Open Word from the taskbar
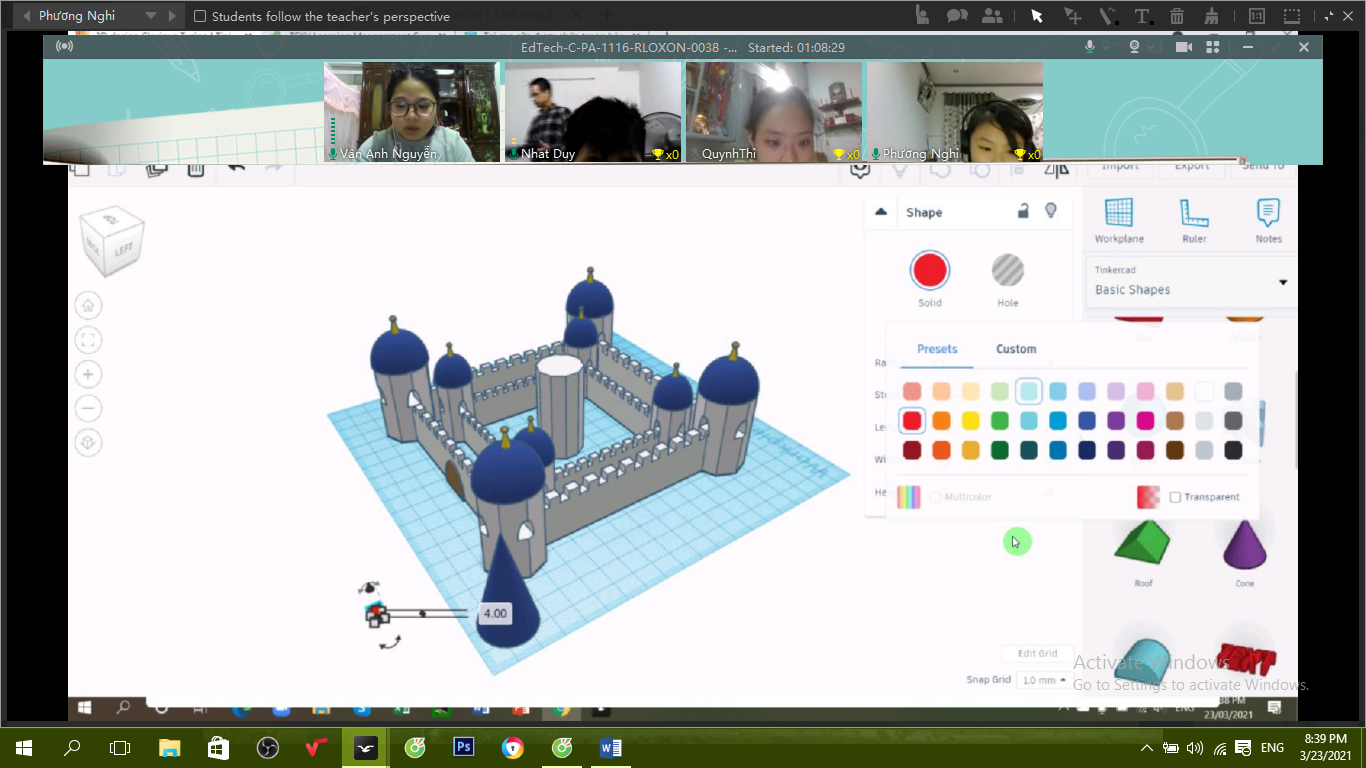 click(610, 747)
